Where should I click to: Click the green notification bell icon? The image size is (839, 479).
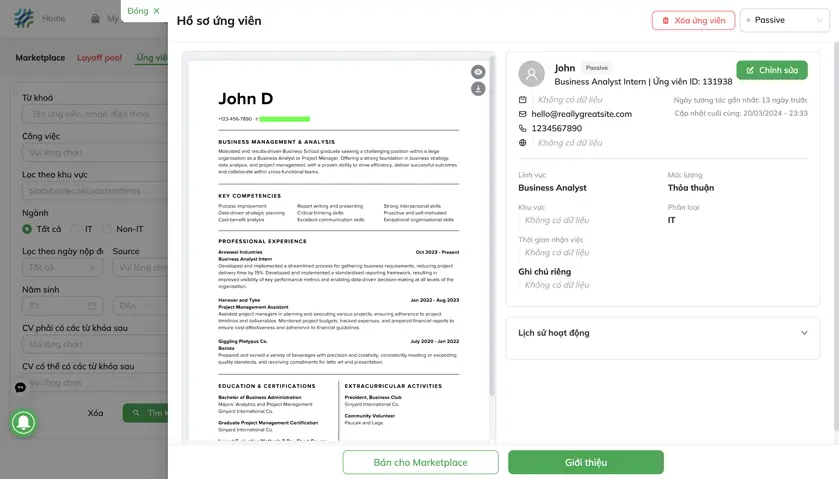(x=24, y=422)
